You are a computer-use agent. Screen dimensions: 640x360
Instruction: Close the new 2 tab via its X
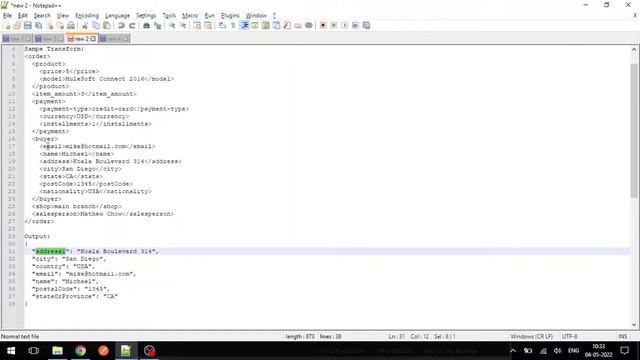coord(93,39)
